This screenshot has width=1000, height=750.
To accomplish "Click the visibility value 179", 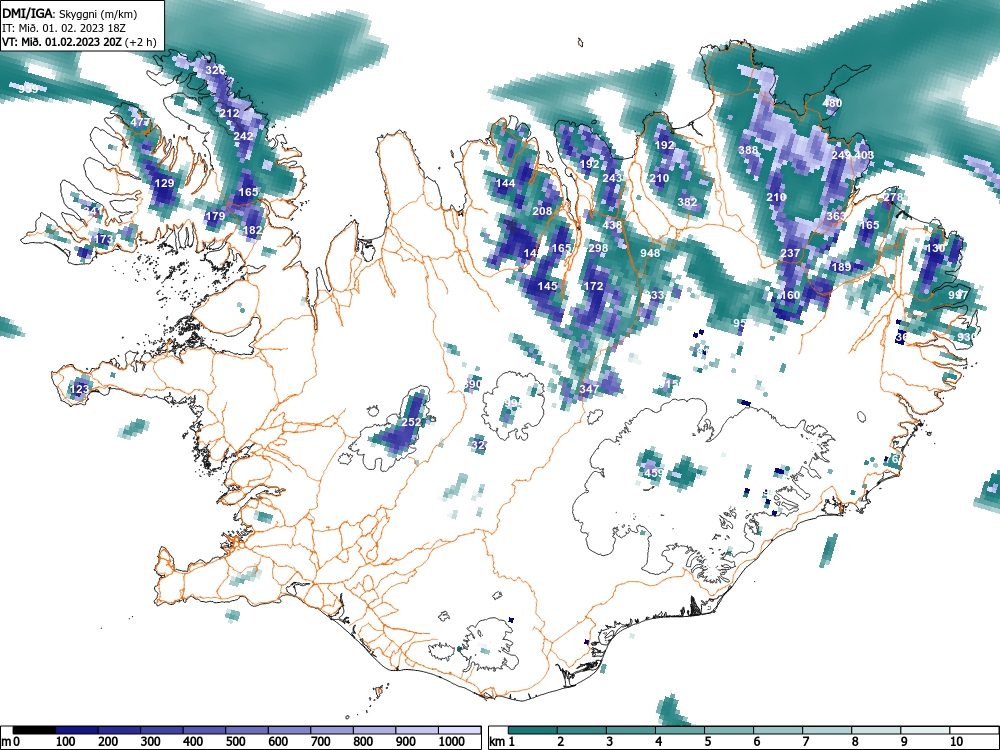I will [216, 216].
